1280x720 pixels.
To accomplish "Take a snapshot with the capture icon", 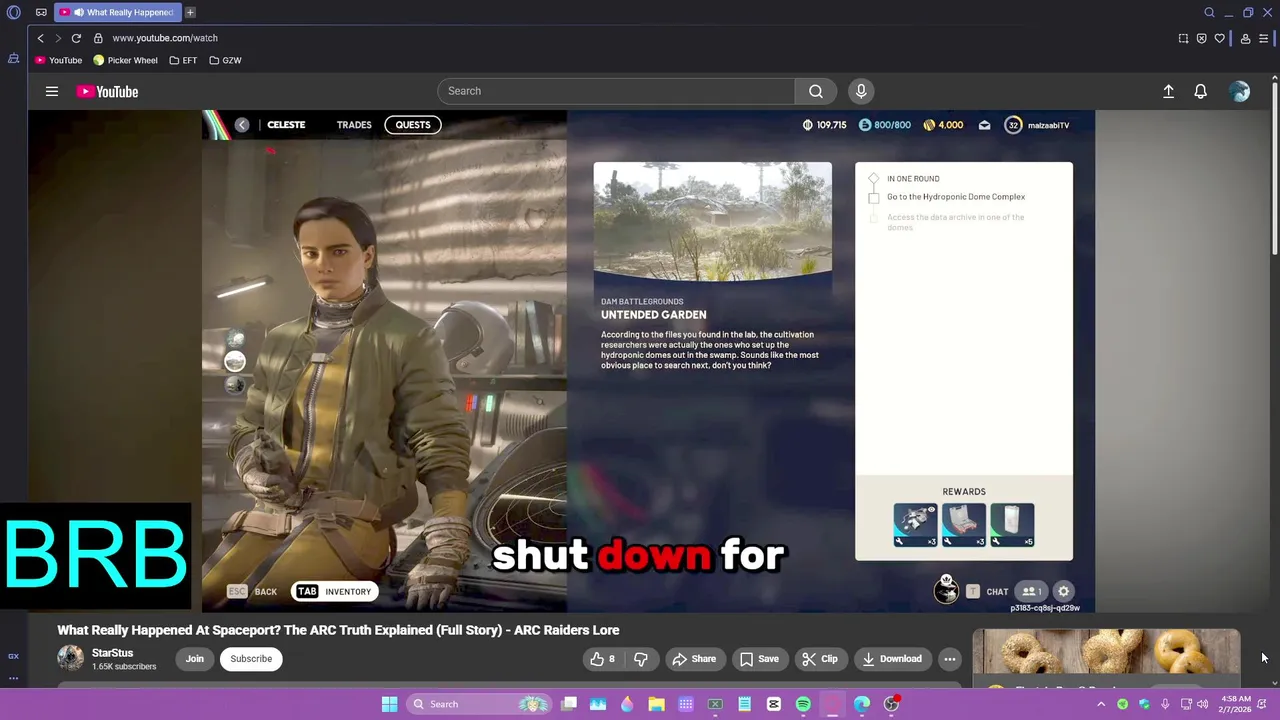I will pyautogui.click(x=1183, y=38).
